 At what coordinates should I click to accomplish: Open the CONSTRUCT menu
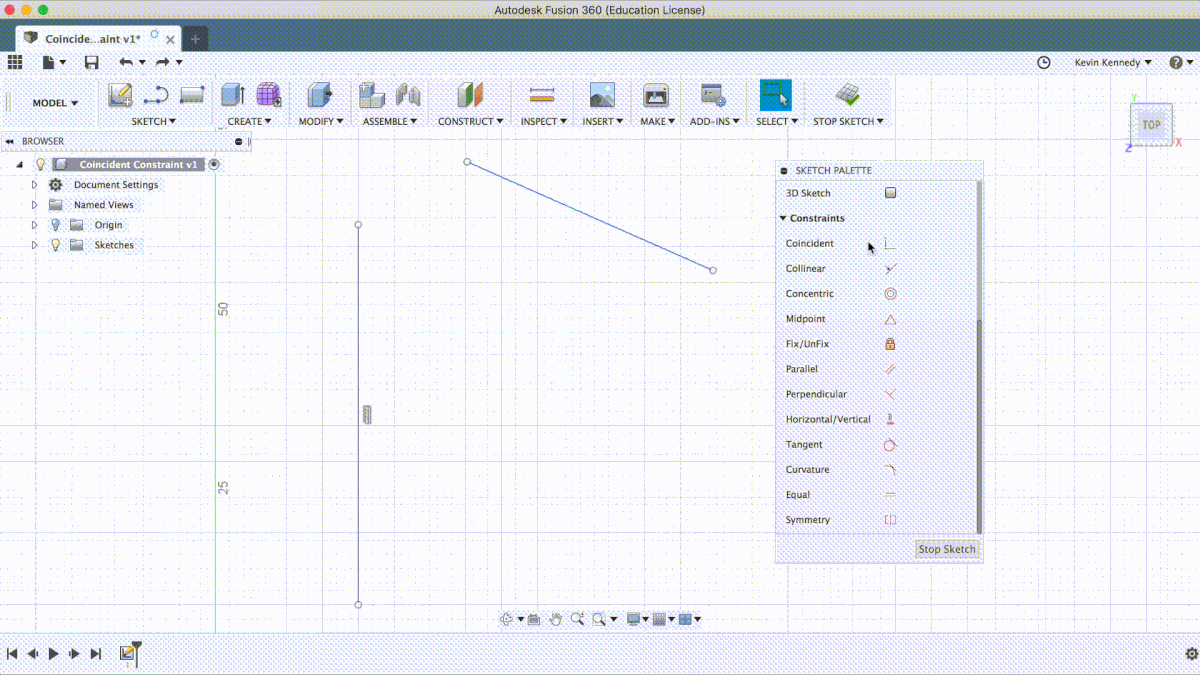point(471,121)
